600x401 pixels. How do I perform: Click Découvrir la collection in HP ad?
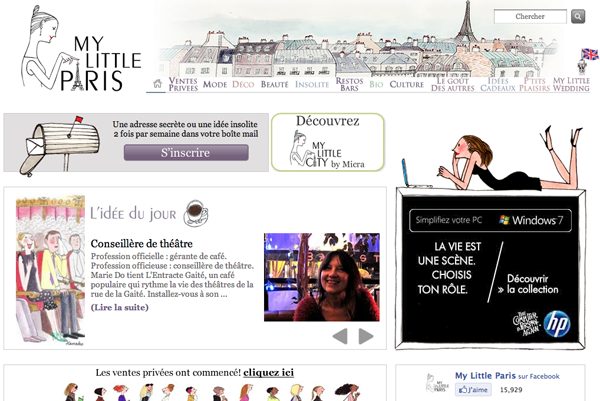(x=528, y=284)
